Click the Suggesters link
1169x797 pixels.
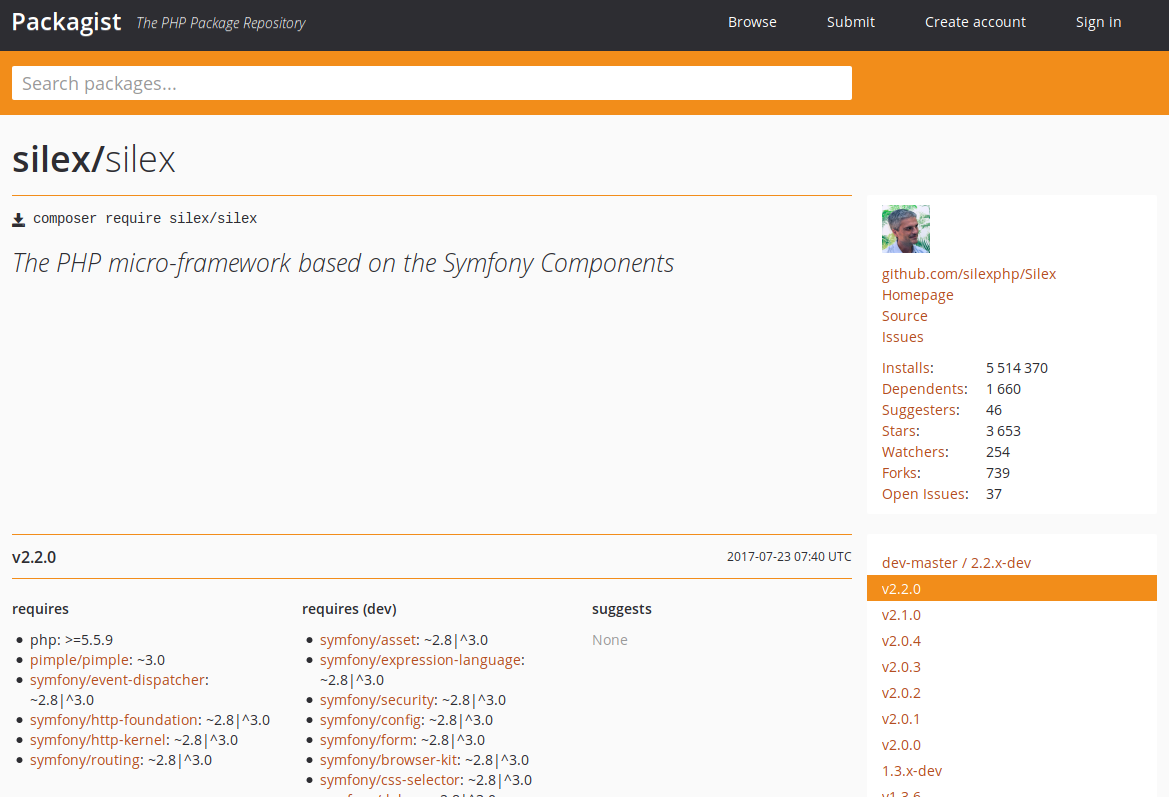coord(919,409)
